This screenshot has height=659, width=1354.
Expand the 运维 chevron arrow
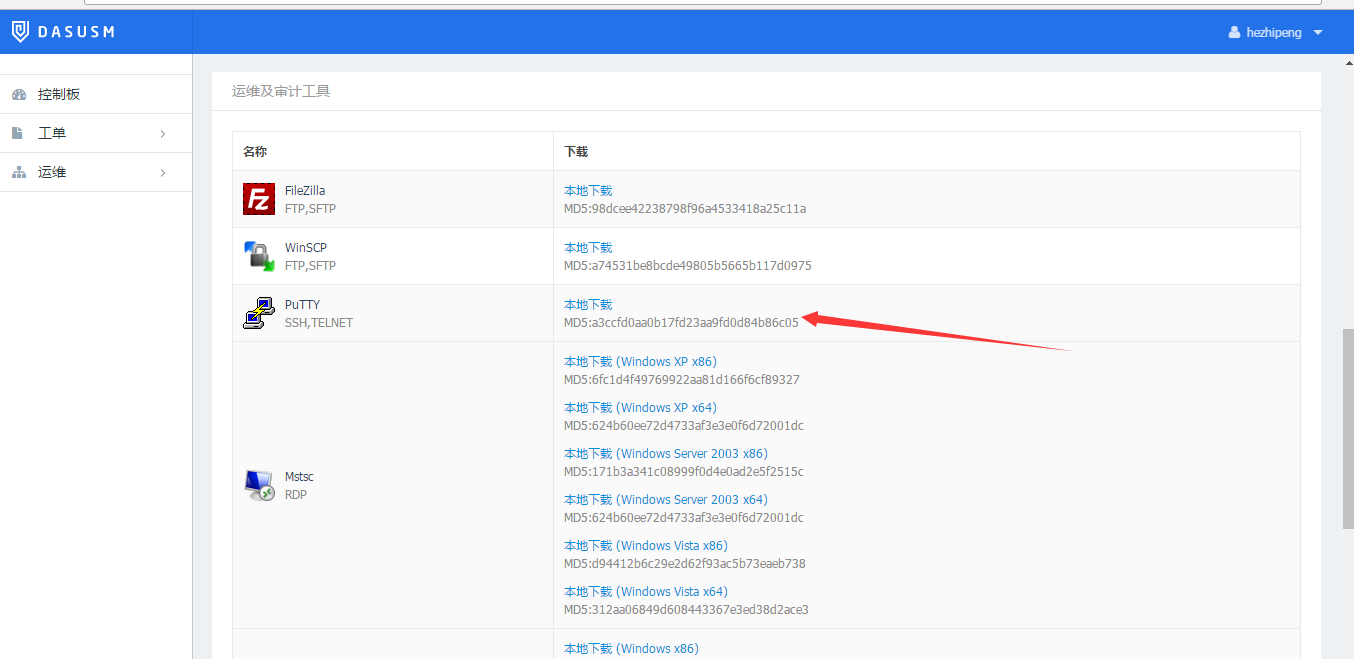163,173
